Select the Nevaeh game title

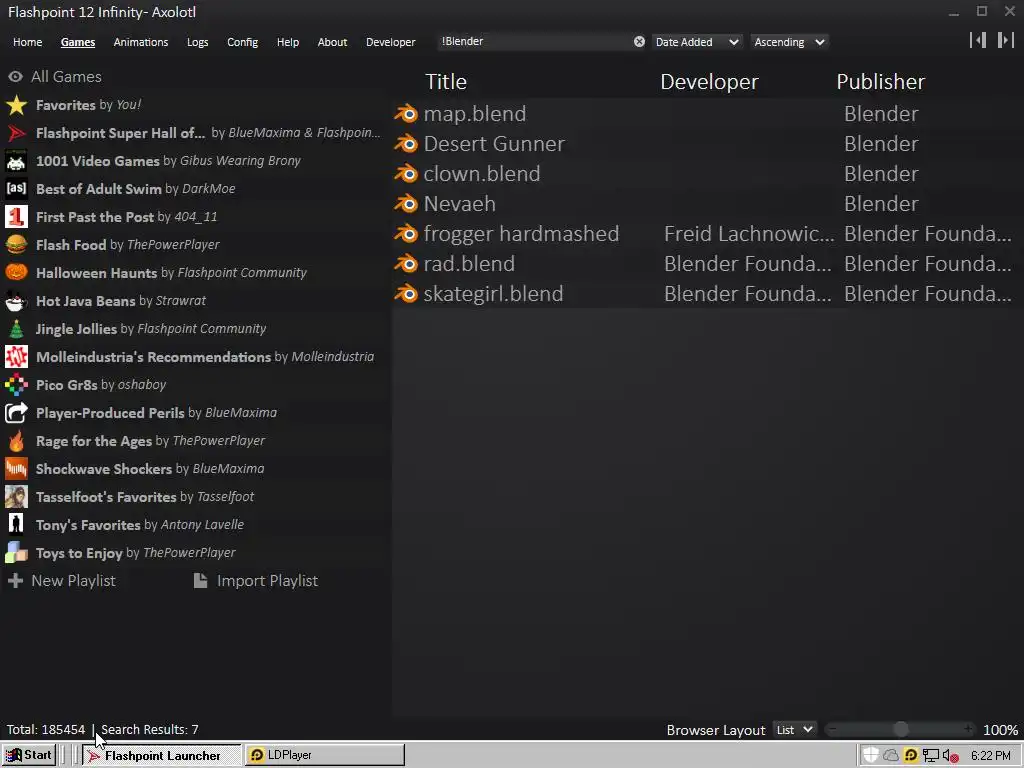[x=460, y=204]
